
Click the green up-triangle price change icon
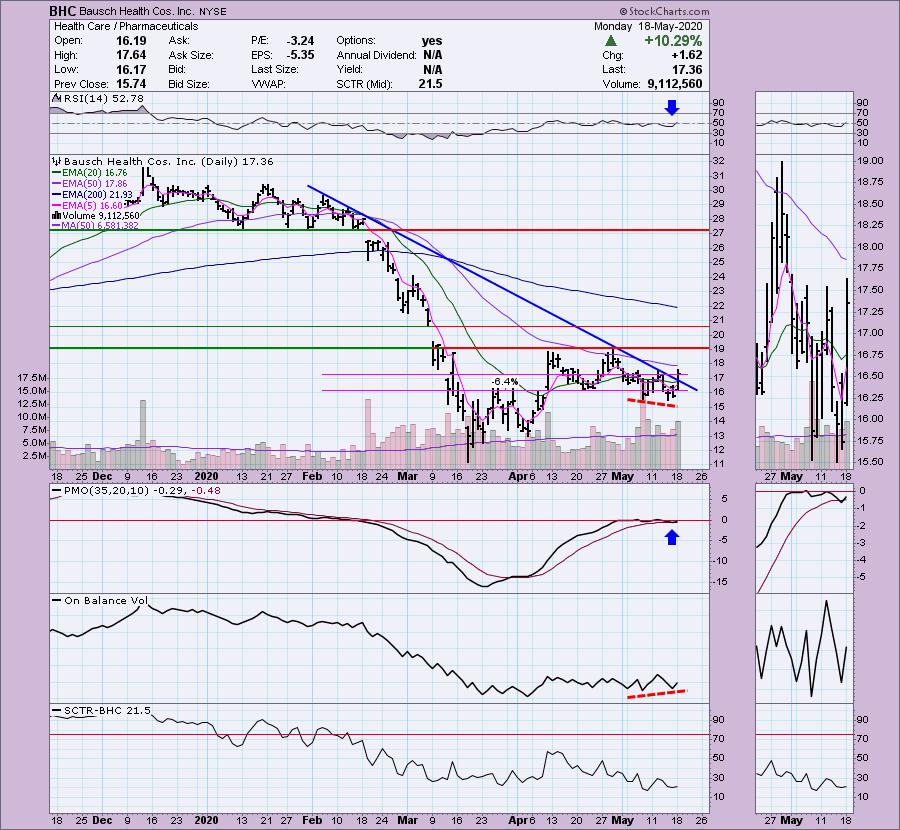(x=611, y=41)
